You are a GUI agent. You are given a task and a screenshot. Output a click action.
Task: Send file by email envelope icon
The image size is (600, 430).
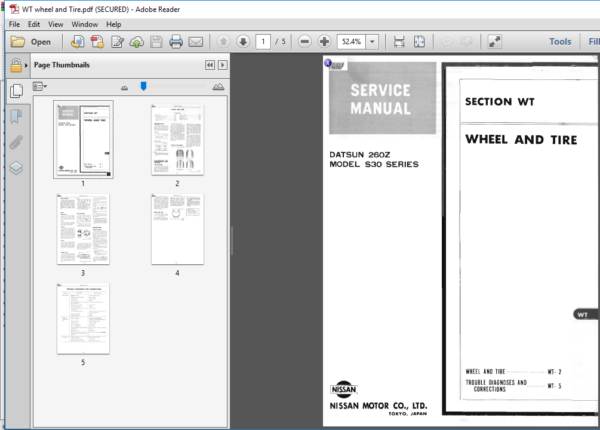pyautogui.click(x=196, y=42)
